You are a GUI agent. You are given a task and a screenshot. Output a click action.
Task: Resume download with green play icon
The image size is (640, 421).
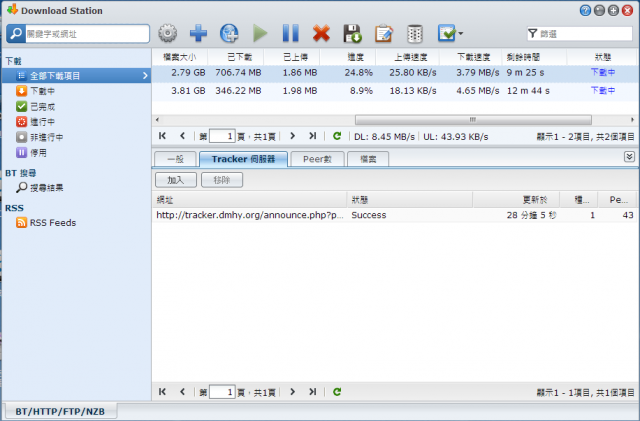tap(260, 33)
